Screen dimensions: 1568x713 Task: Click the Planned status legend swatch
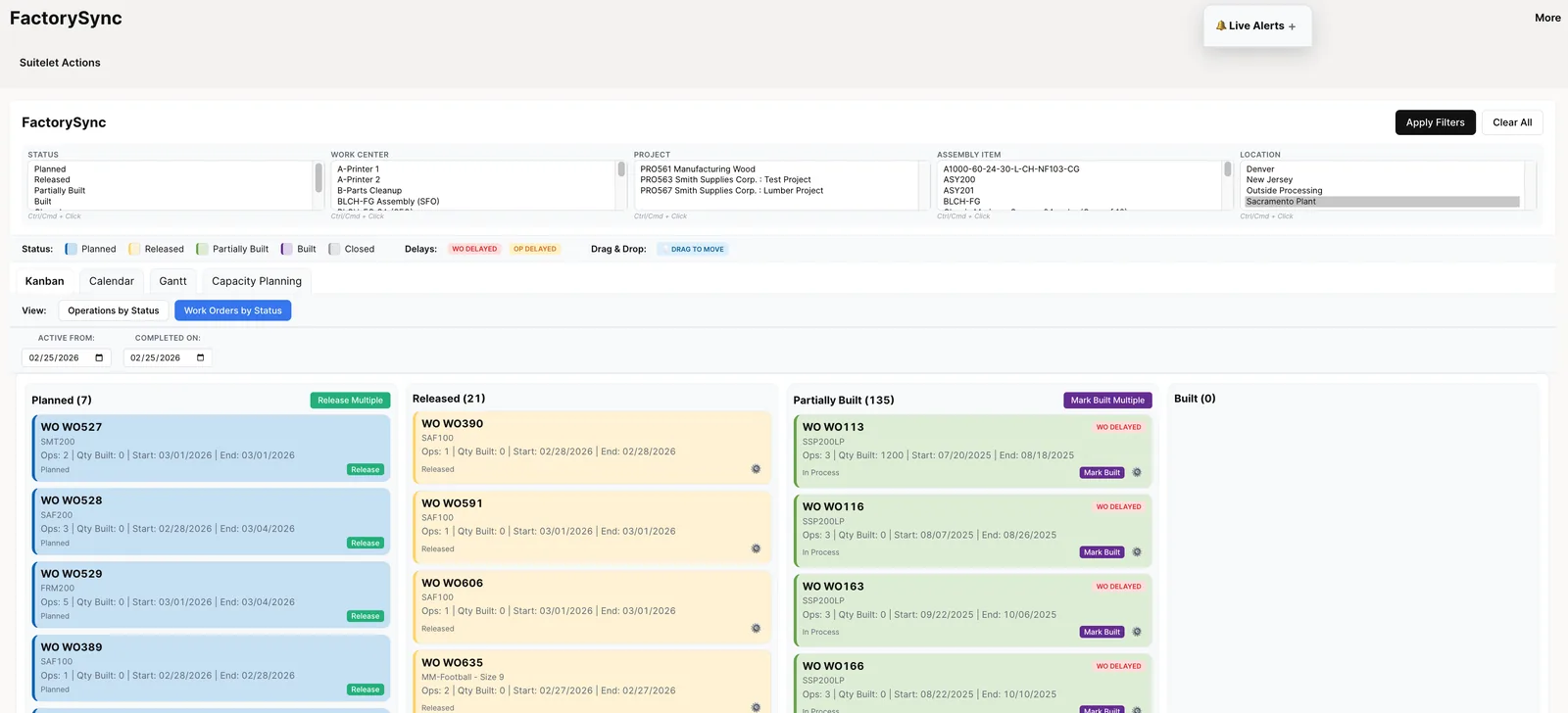coord(71,249)
